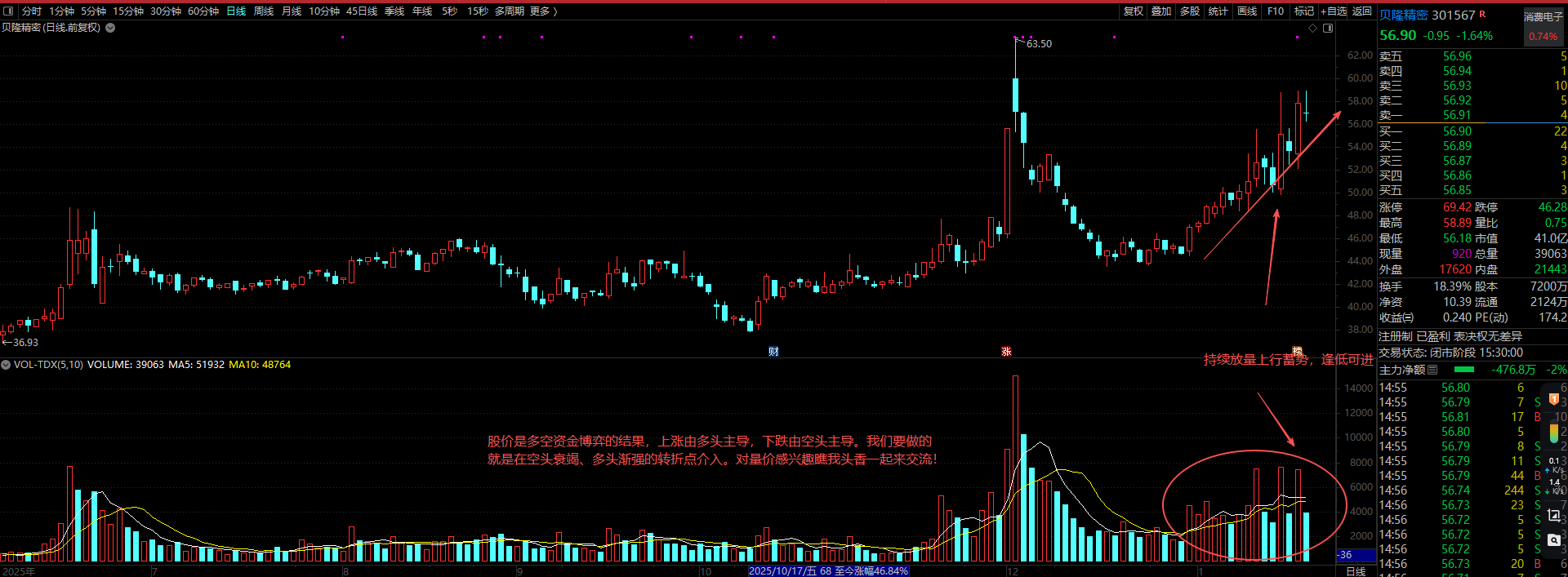Click the 标记 mark button
Screen dimensions: 1568x577
[x=1304, y=11]
